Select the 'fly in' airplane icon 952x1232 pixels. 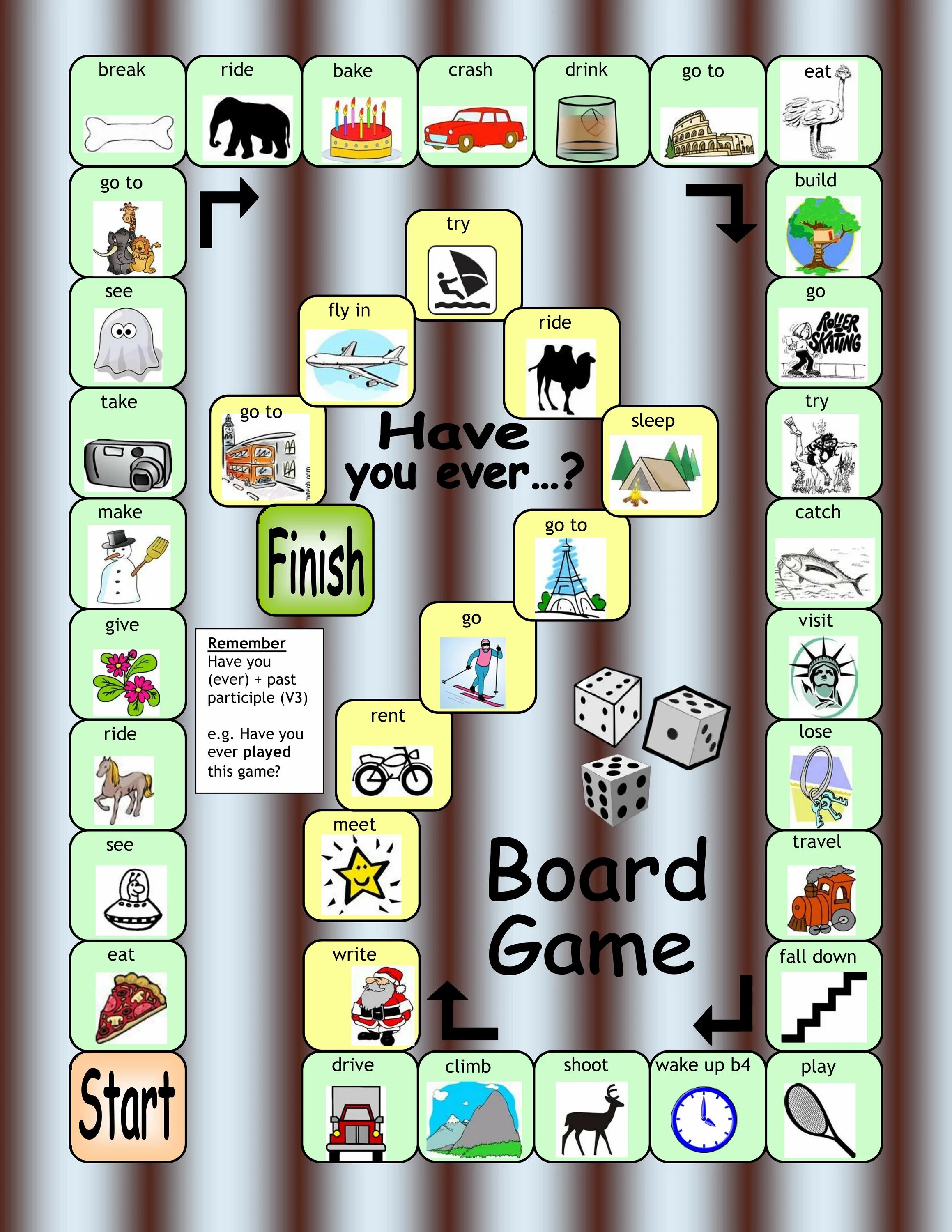coord(351,365)
